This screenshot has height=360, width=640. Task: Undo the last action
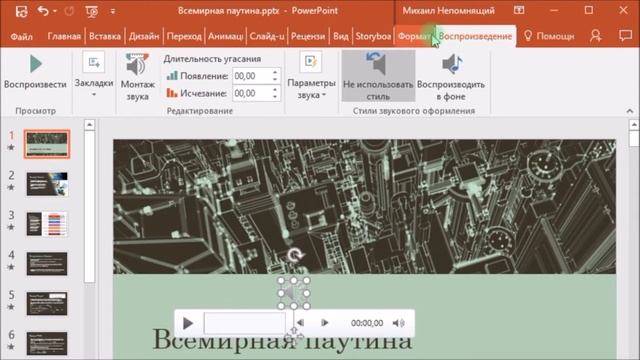click(x=42, y=11)
